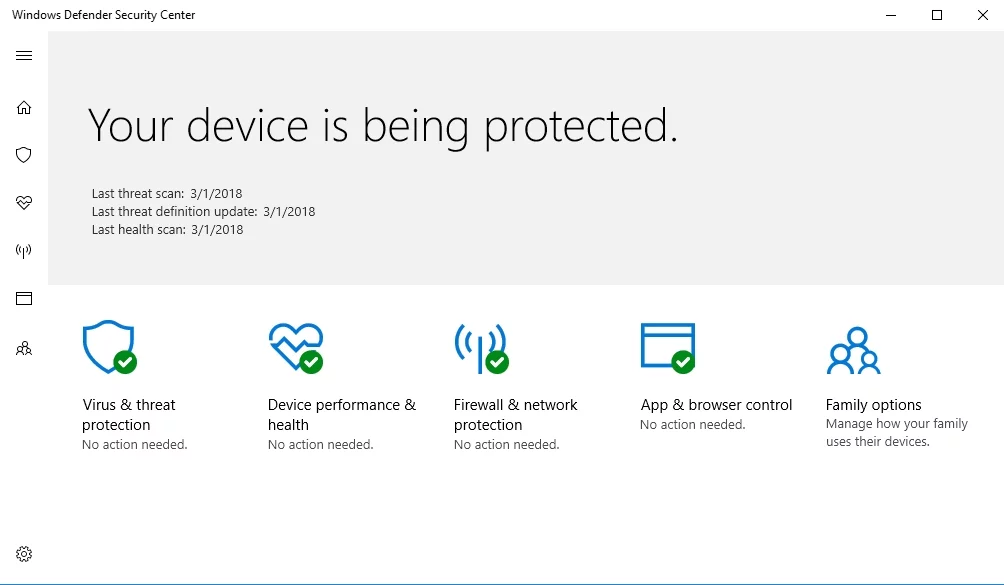This screenshot has width=1004, height=585.
Task: Open Firewall & network protection link
Action: (x=515, y=415)
